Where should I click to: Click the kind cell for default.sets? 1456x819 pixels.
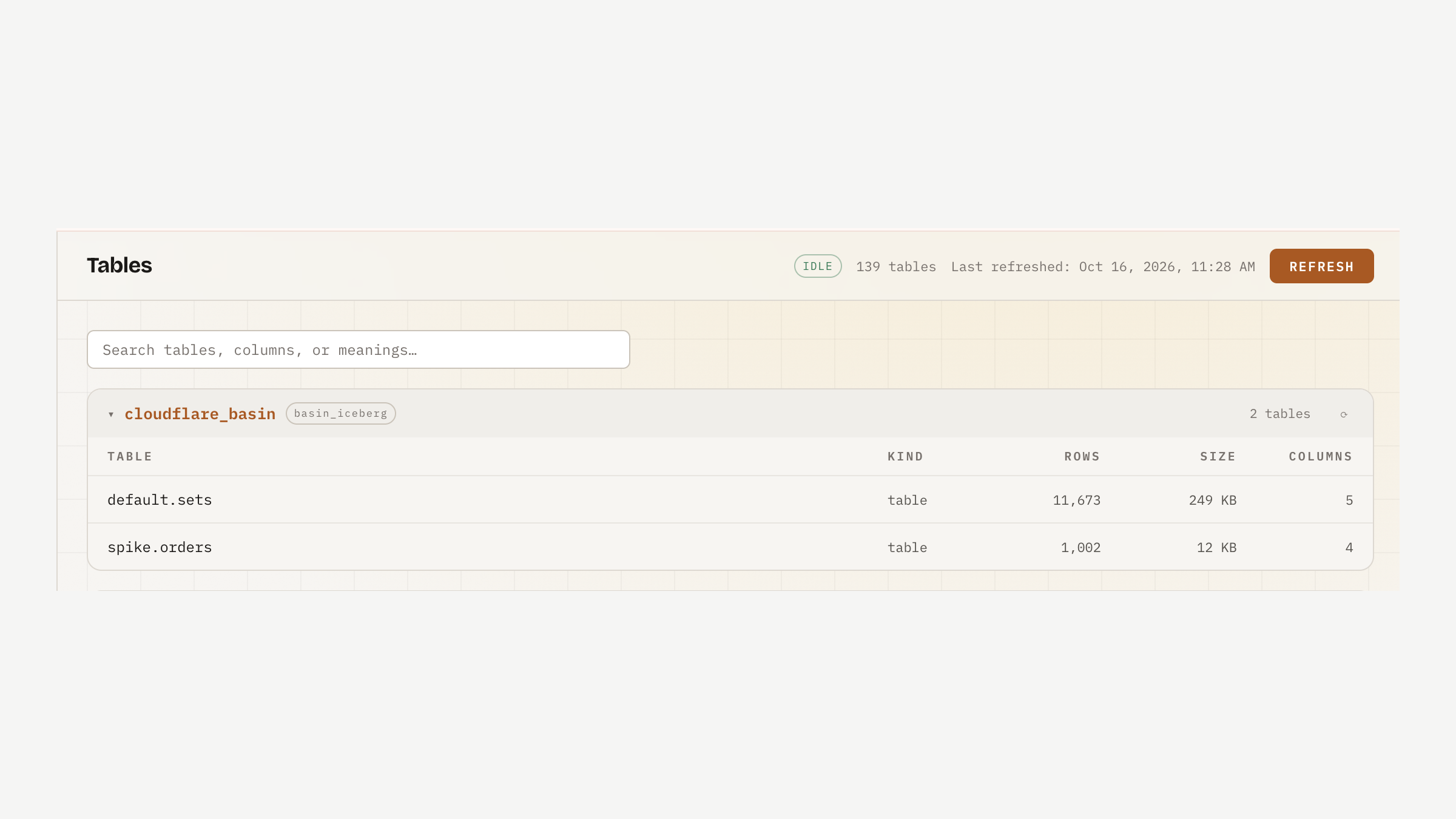click(908, 500)
